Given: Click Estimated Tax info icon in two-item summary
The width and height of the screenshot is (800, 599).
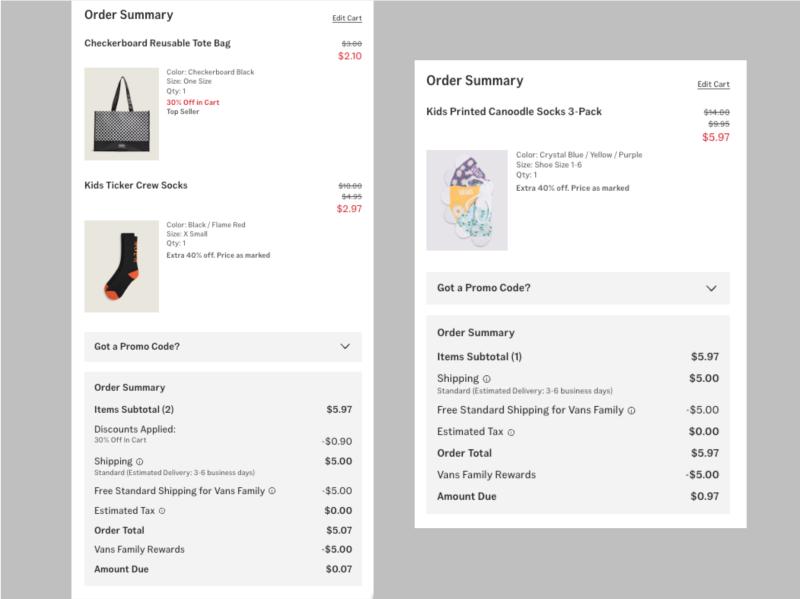Looking at the screenshot, I should pos(162,511).
